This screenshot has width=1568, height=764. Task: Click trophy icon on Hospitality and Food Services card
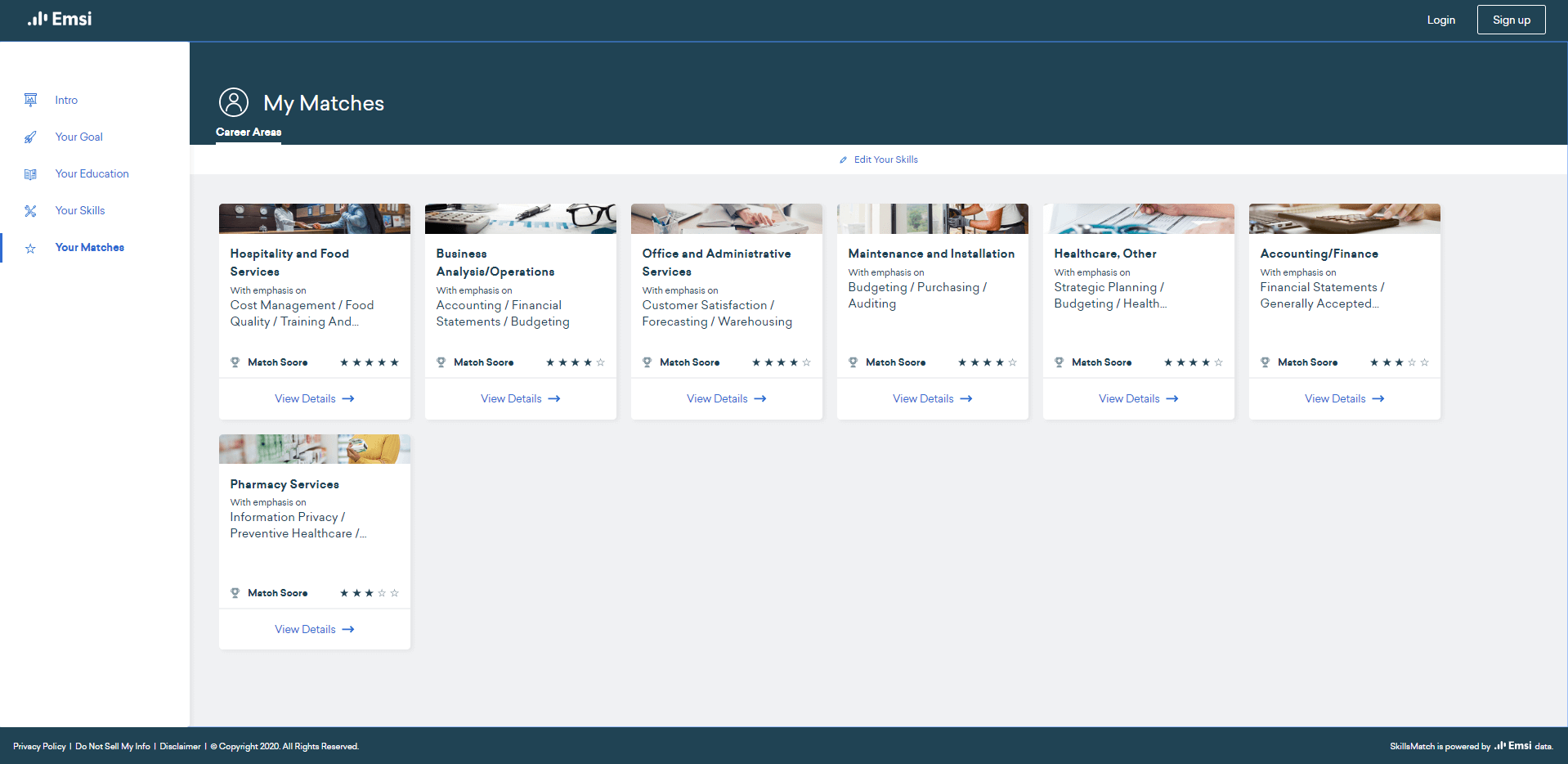point(235,362)
